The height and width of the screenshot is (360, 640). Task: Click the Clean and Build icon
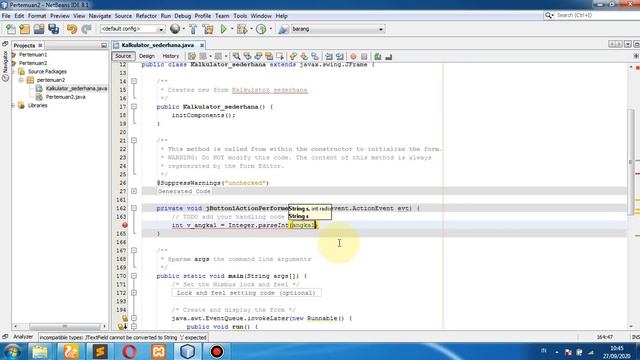(x=208, y=29)
